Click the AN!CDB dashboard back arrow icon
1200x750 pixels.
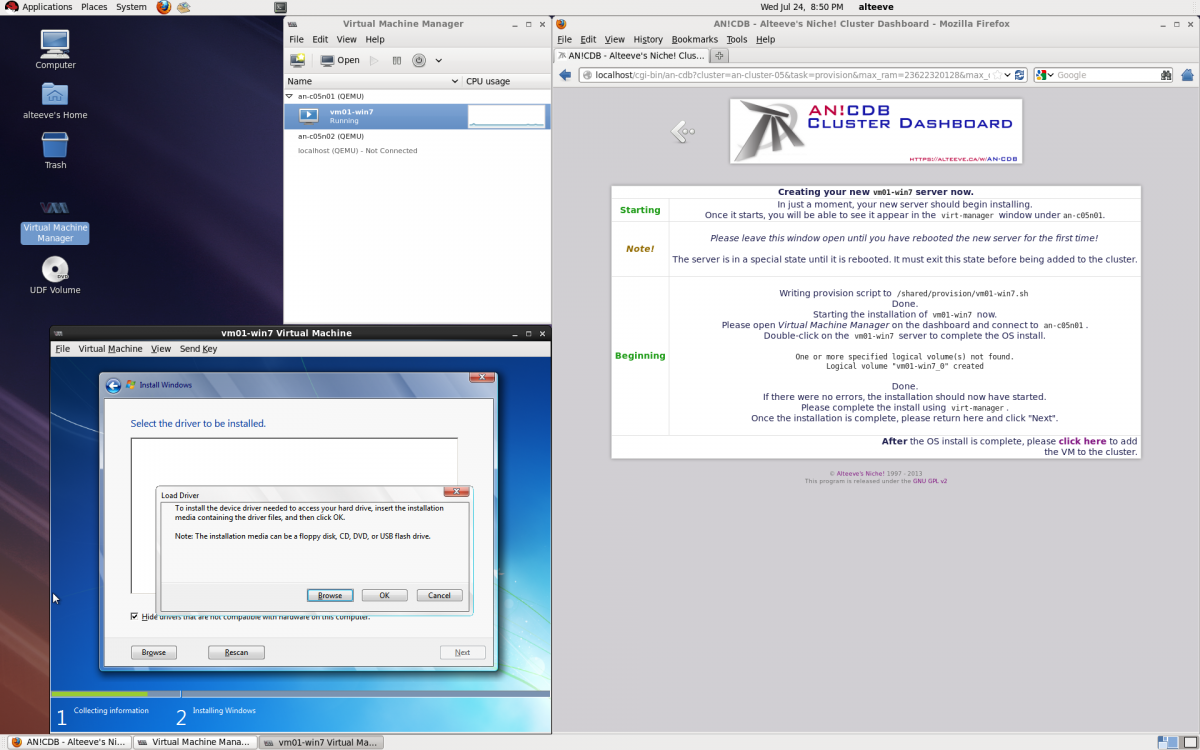coord(683,131)
